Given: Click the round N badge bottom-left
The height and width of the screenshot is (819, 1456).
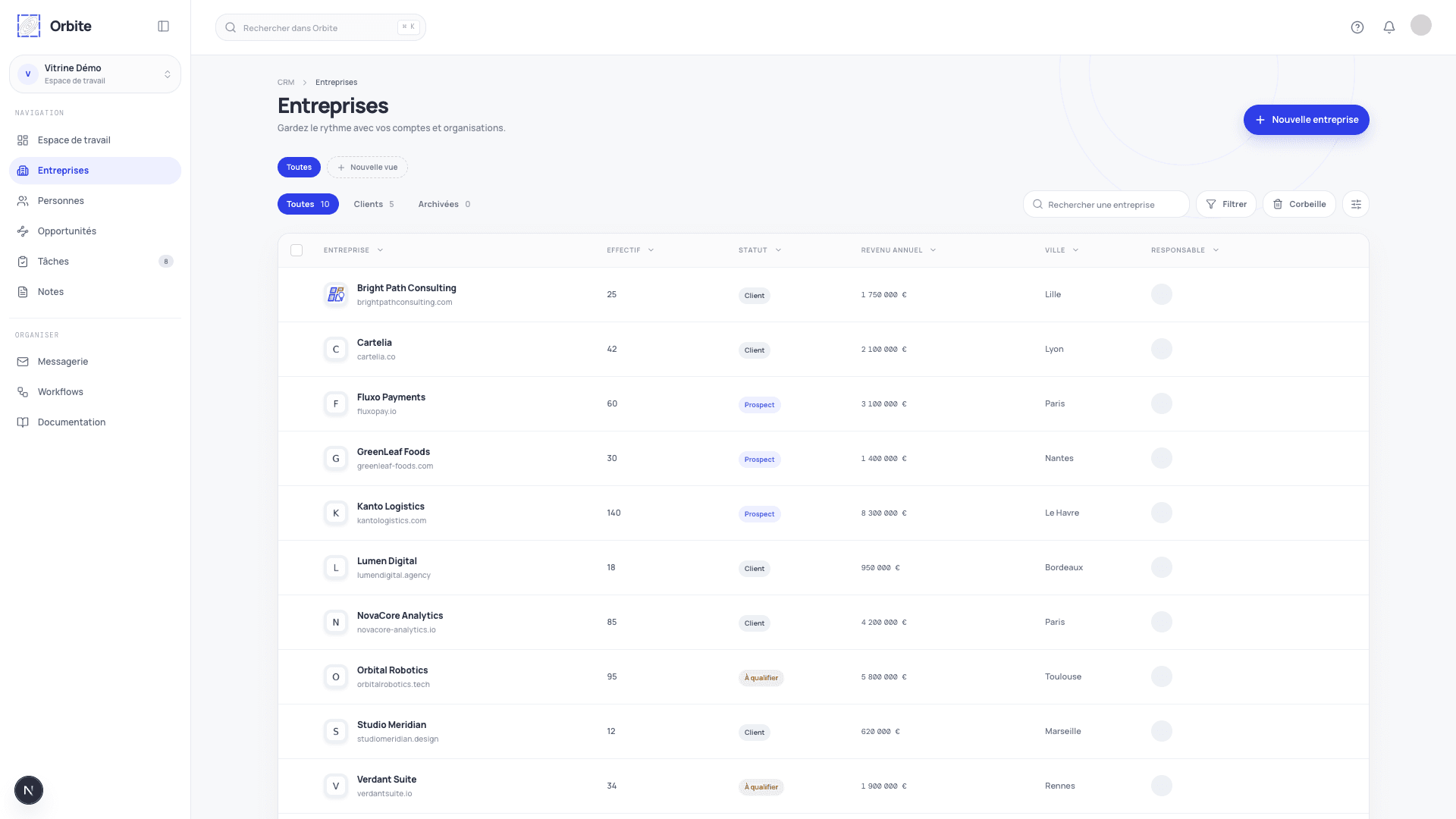Looking at the screenshot, I should coord(29,790).
